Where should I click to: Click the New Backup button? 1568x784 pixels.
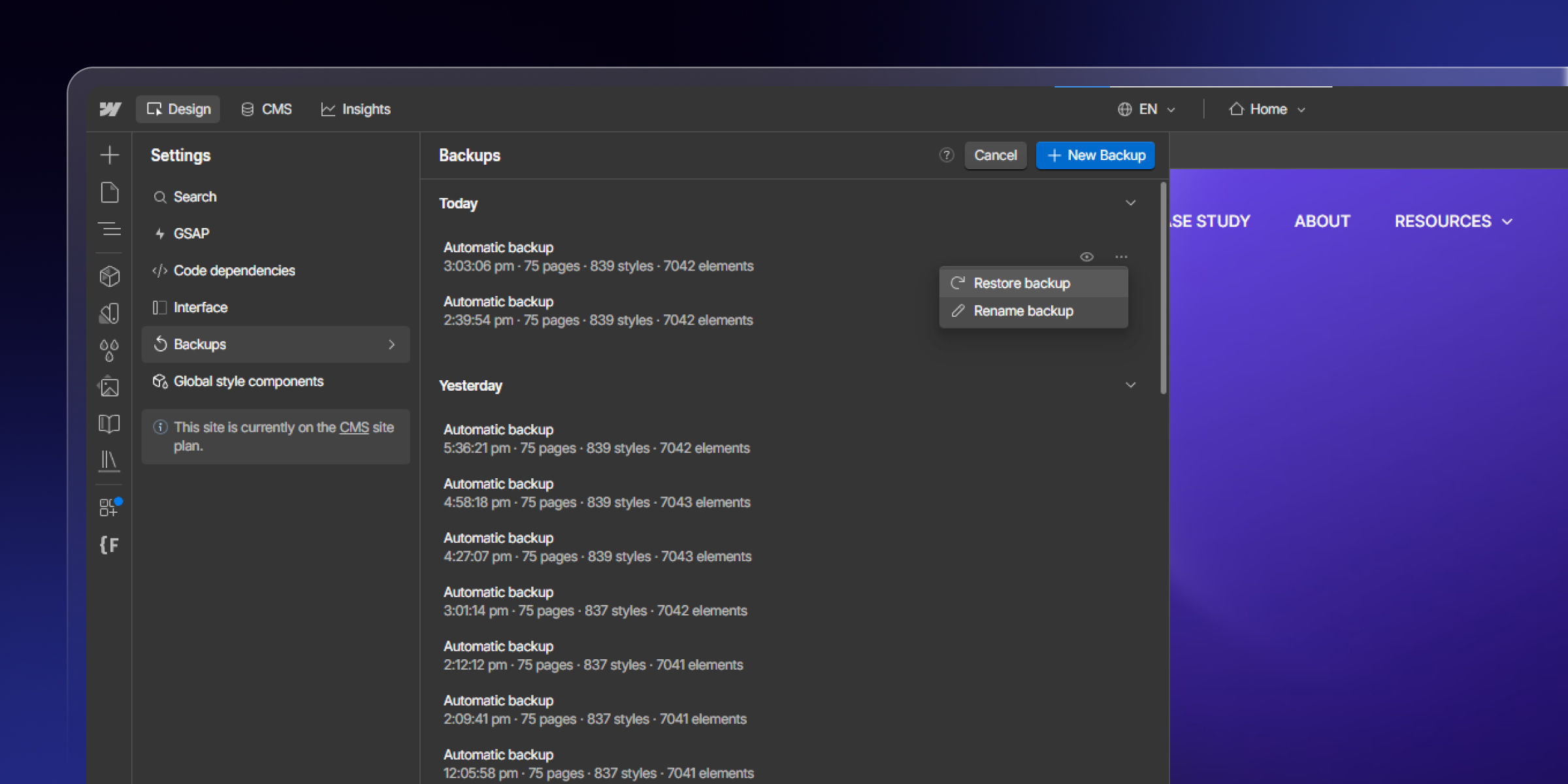[1096, 155]
